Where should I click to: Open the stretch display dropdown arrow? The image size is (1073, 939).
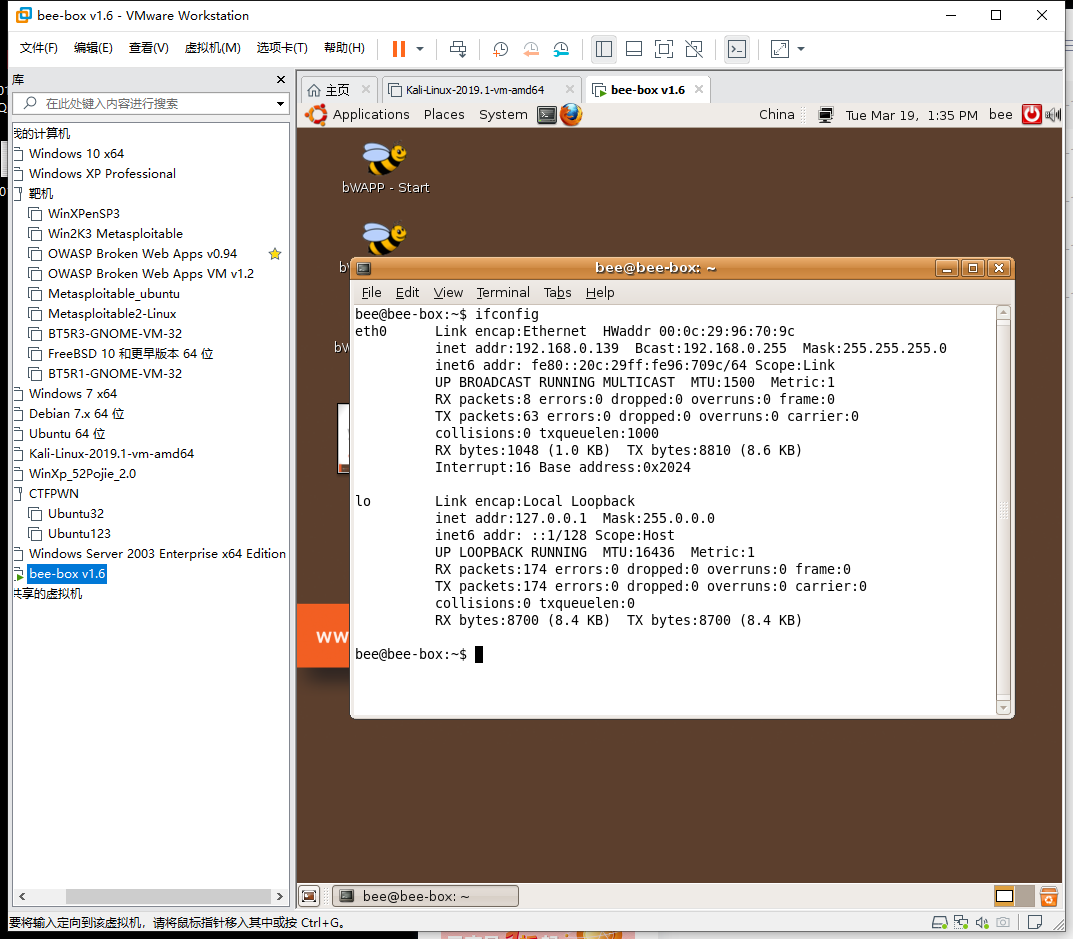click(x=801, y=49)
